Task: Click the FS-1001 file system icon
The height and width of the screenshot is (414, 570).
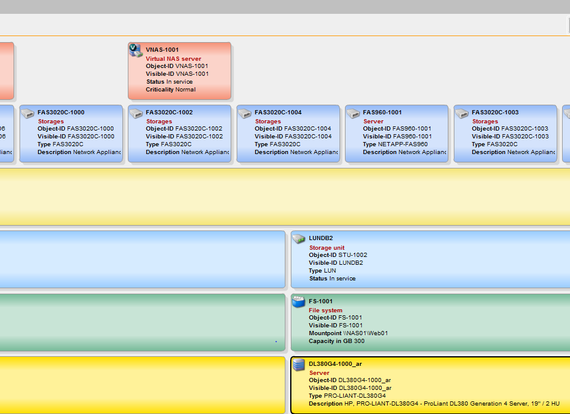Action: [x=299, y=302]
